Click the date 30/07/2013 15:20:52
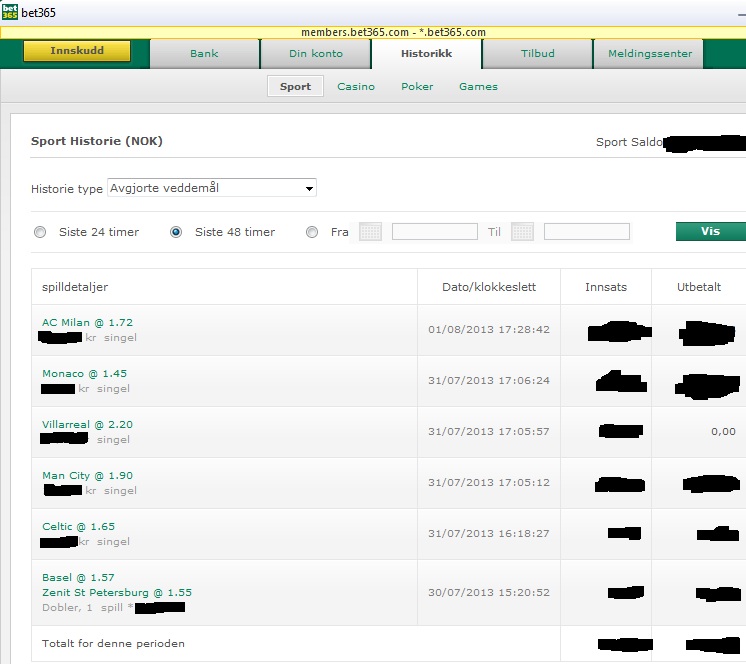The height and width of the screenshot is (664, 746). point(489,593)
